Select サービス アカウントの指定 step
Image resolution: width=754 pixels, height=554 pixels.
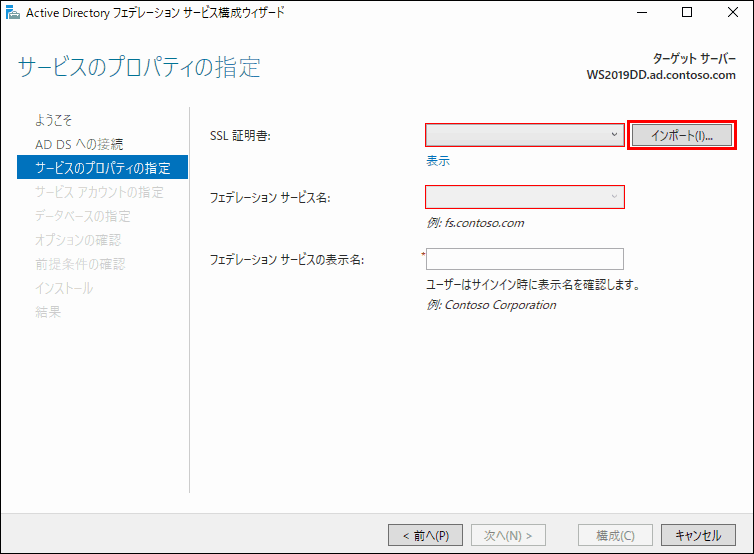coord(99,192)
